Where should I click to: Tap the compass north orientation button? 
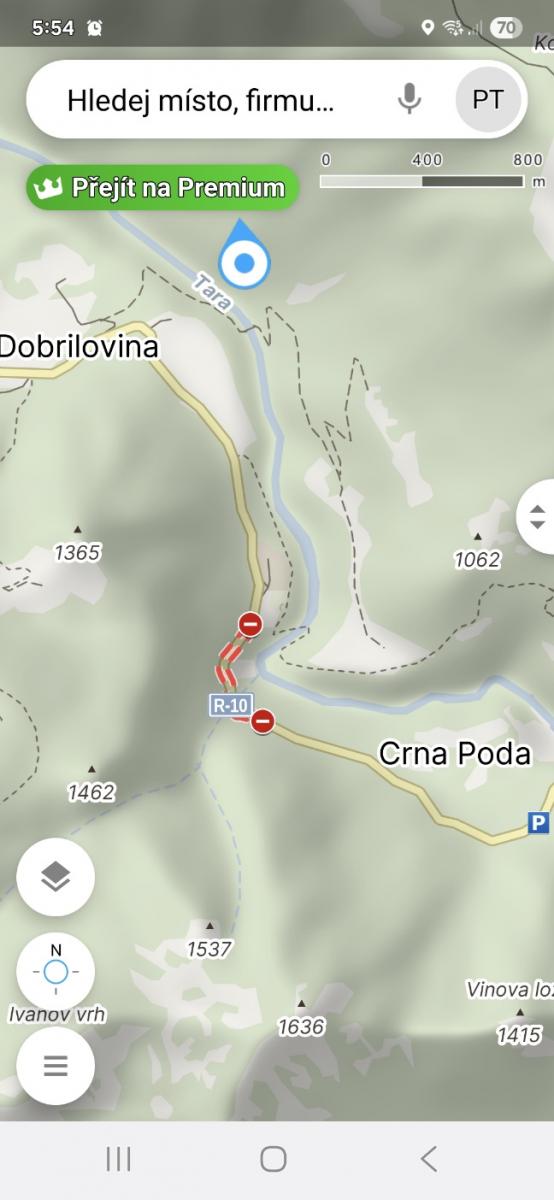click(56, 971)
